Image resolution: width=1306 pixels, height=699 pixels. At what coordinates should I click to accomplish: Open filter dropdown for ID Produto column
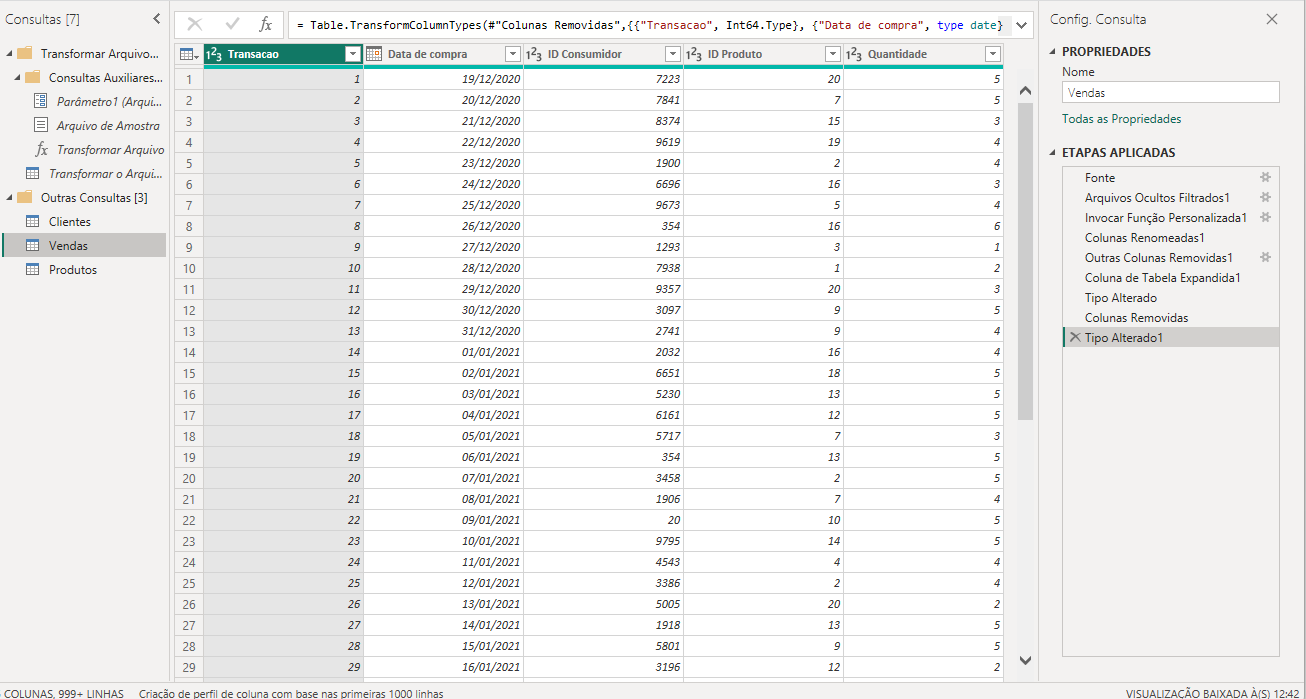tap(832, 54)
